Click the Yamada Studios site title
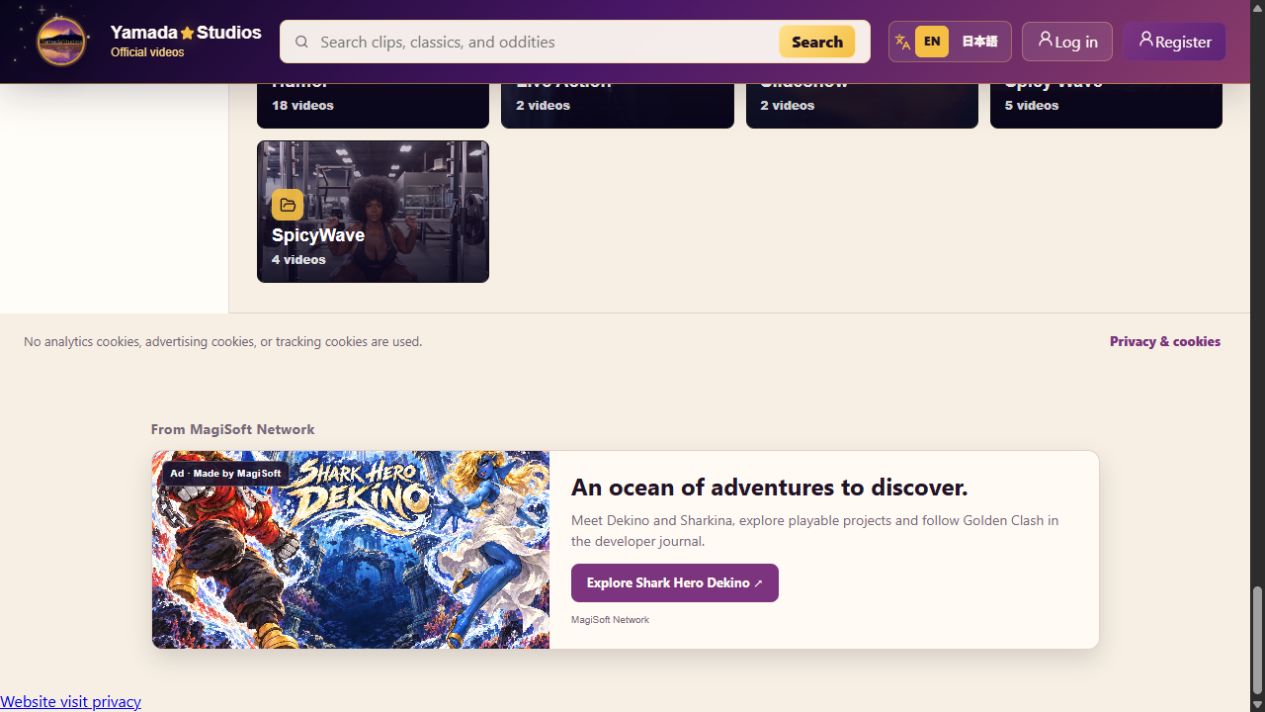 point(186,32)
